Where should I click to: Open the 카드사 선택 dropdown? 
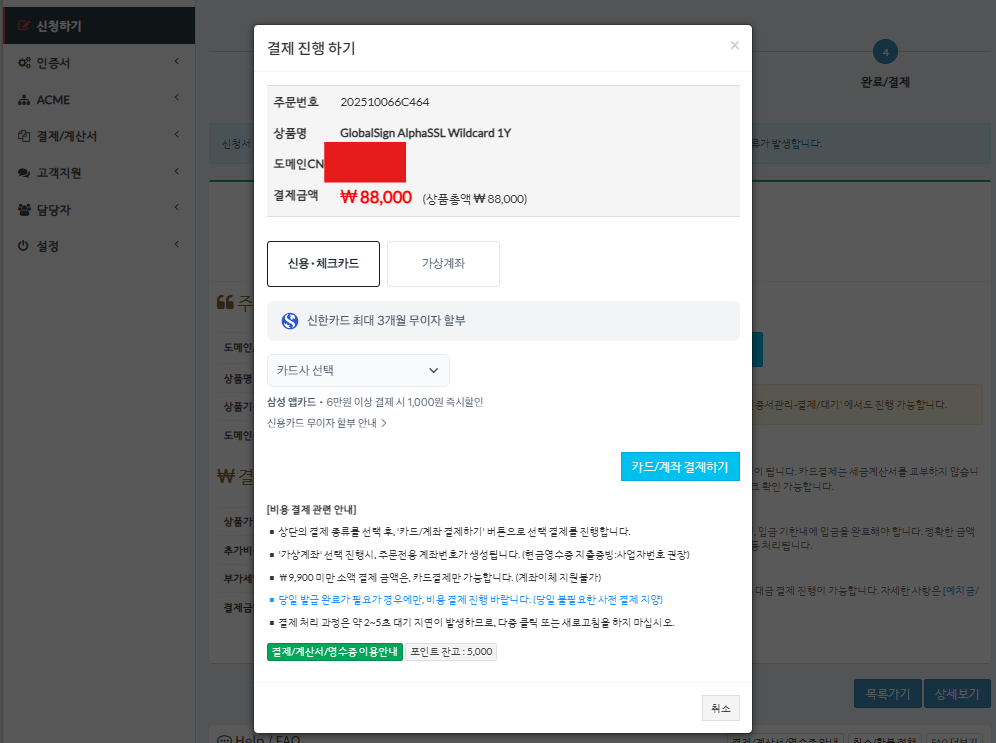tap(358, 370)
